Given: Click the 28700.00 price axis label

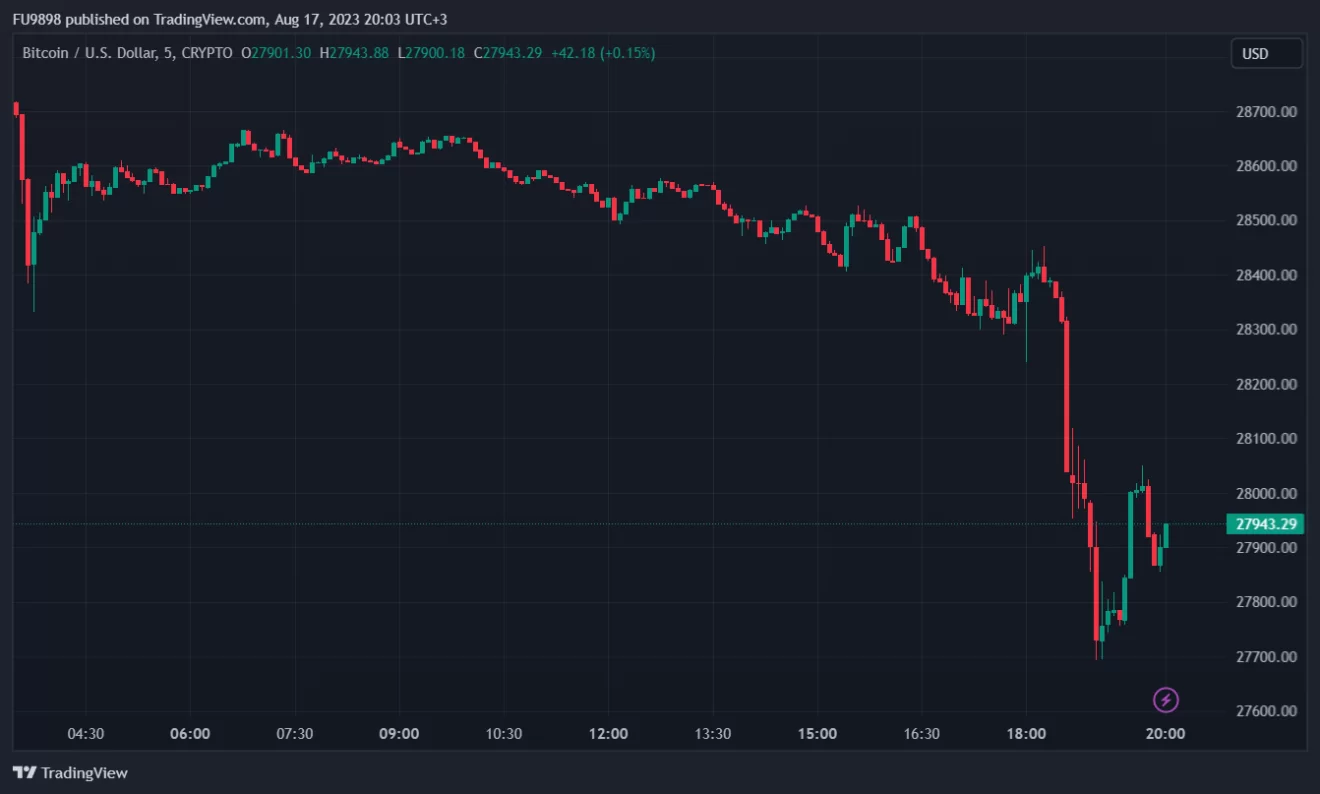Looking at the screenshot, I should [x=1265, y=112].
